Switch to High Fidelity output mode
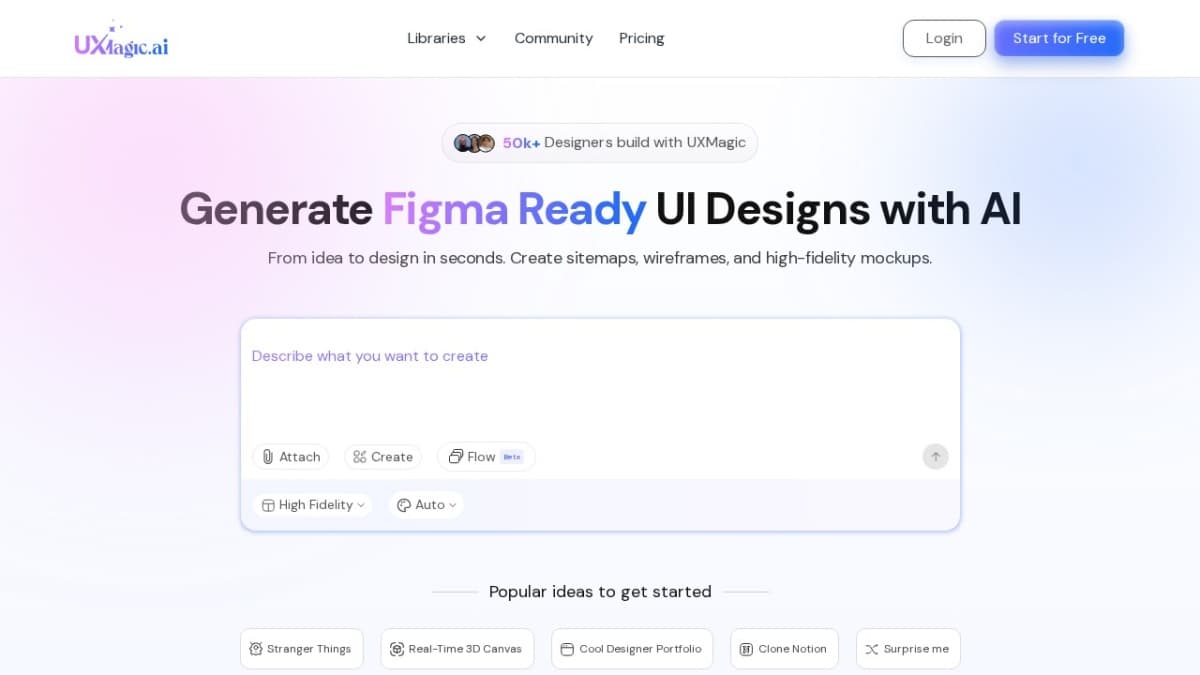 click(313, 504)
